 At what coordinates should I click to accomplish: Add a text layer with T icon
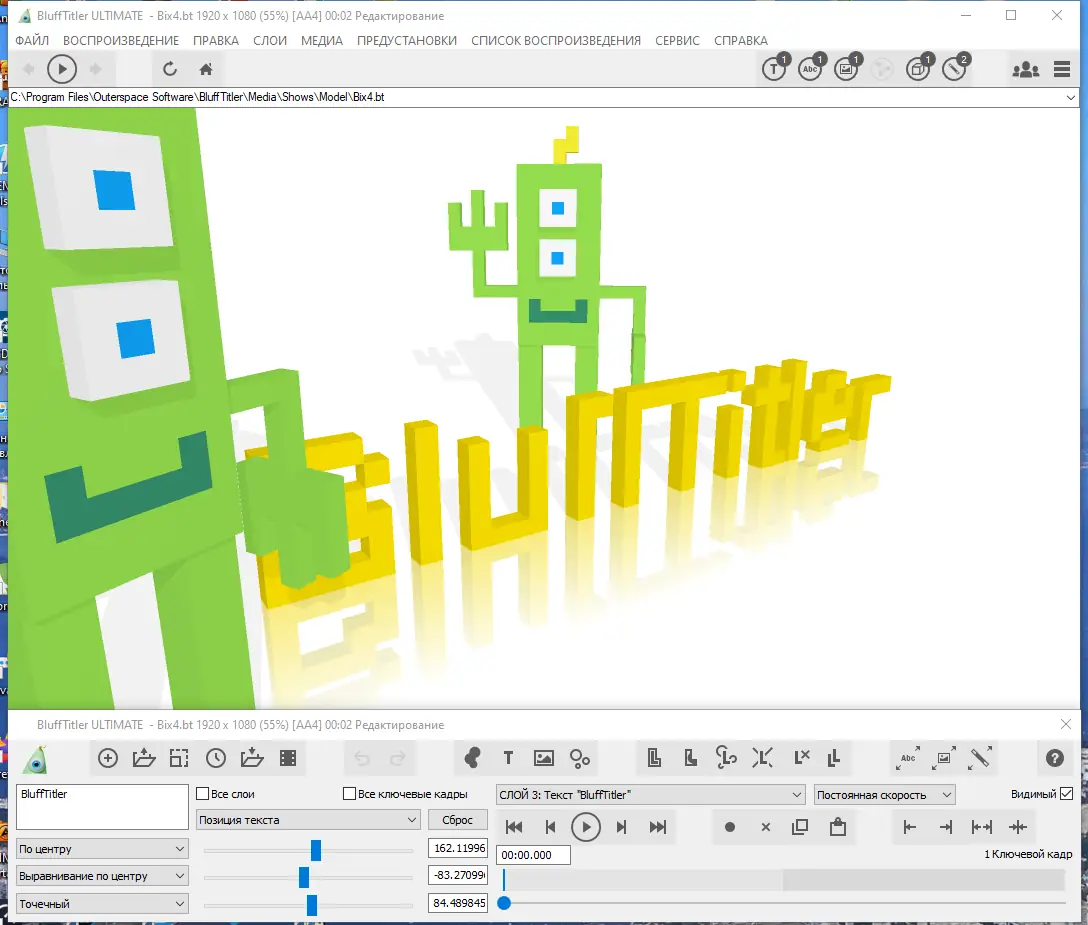509,758
